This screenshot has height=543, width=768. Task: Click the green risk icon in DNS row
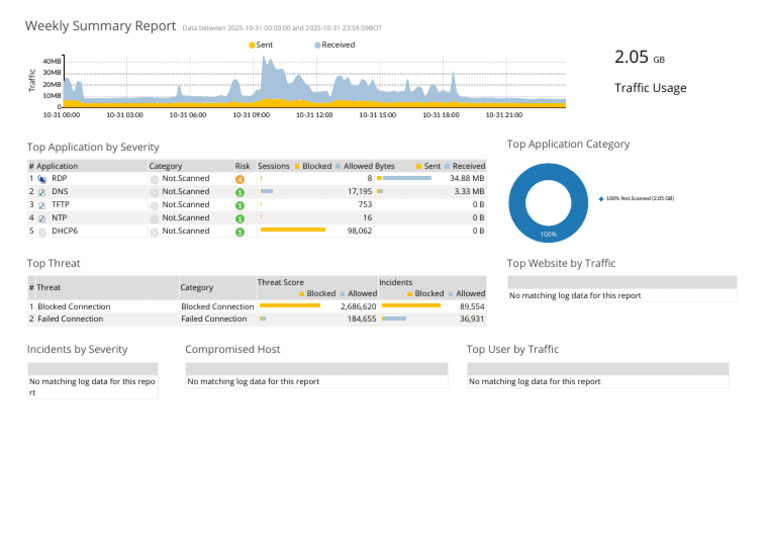click(240, 192)
